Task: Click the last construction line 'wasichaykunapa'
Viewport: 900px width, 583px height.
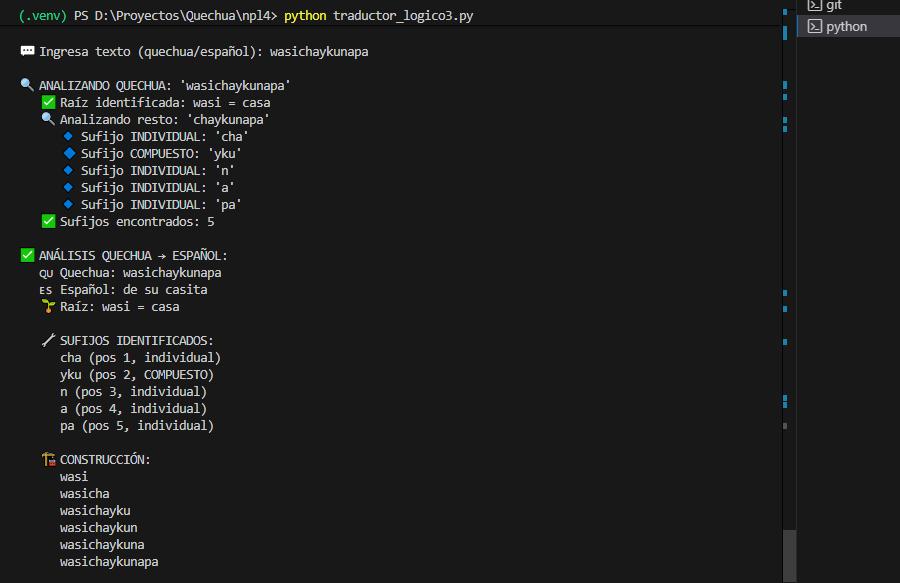Action: coord(109,562)
